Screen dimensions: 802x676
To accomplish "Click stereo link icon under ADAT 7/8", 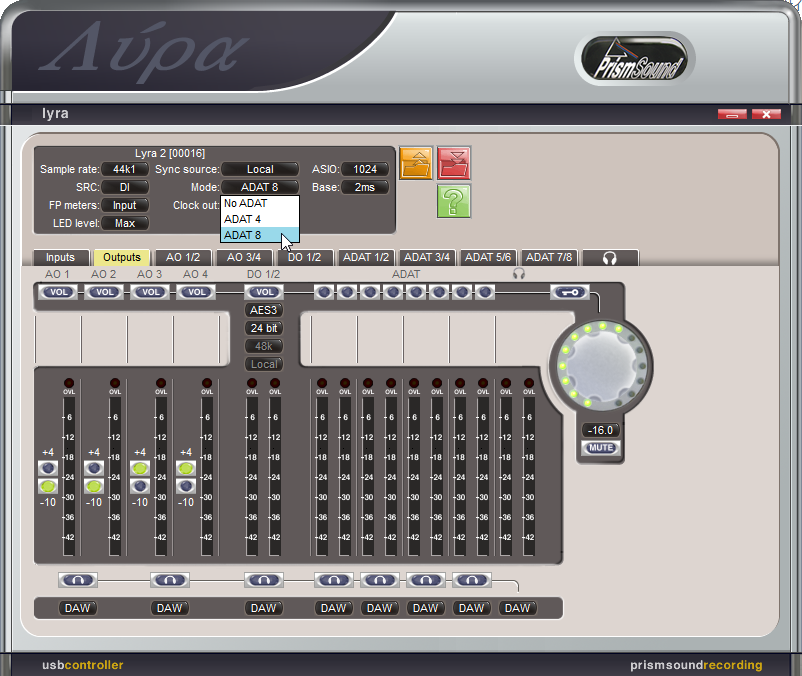I will [472, 580].
